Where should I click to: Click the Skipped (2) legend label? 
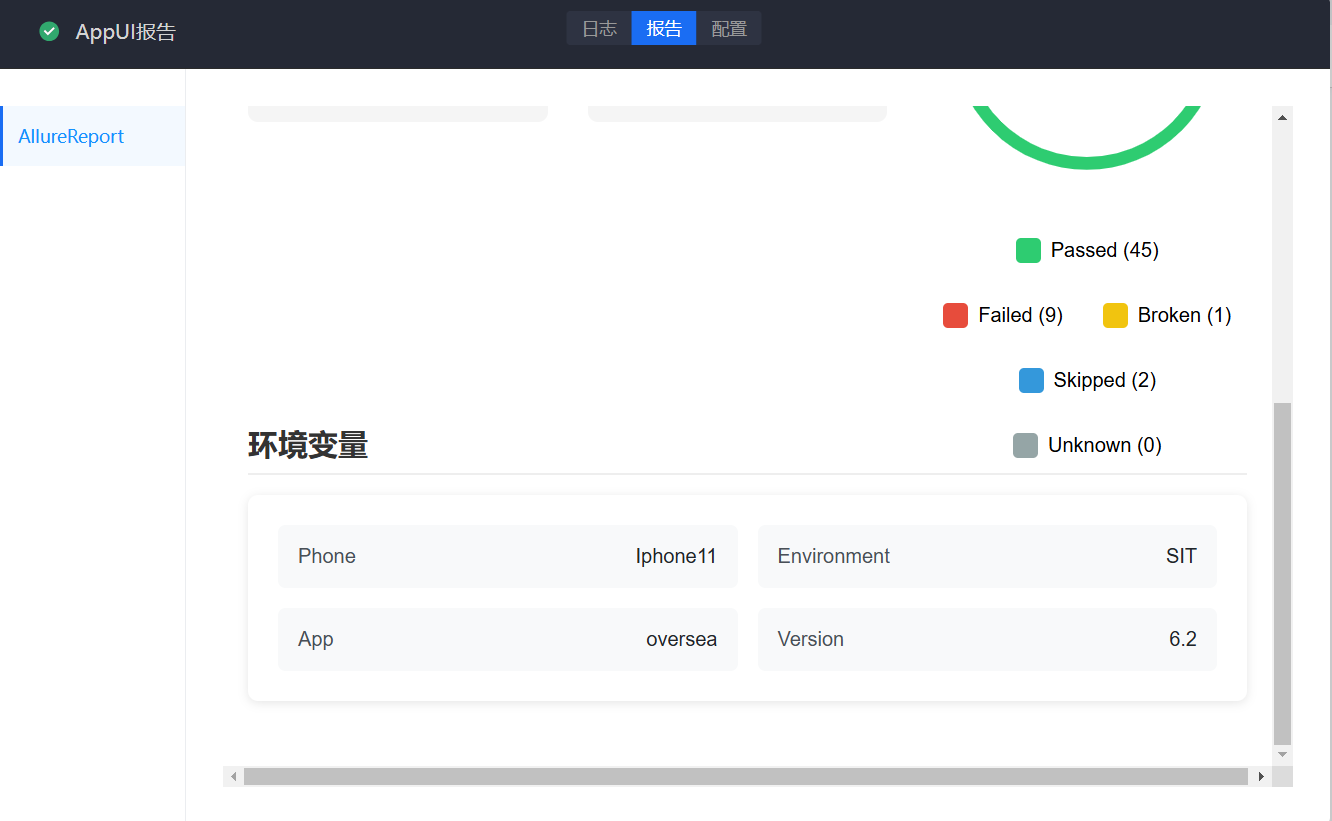coord(1104,380)
